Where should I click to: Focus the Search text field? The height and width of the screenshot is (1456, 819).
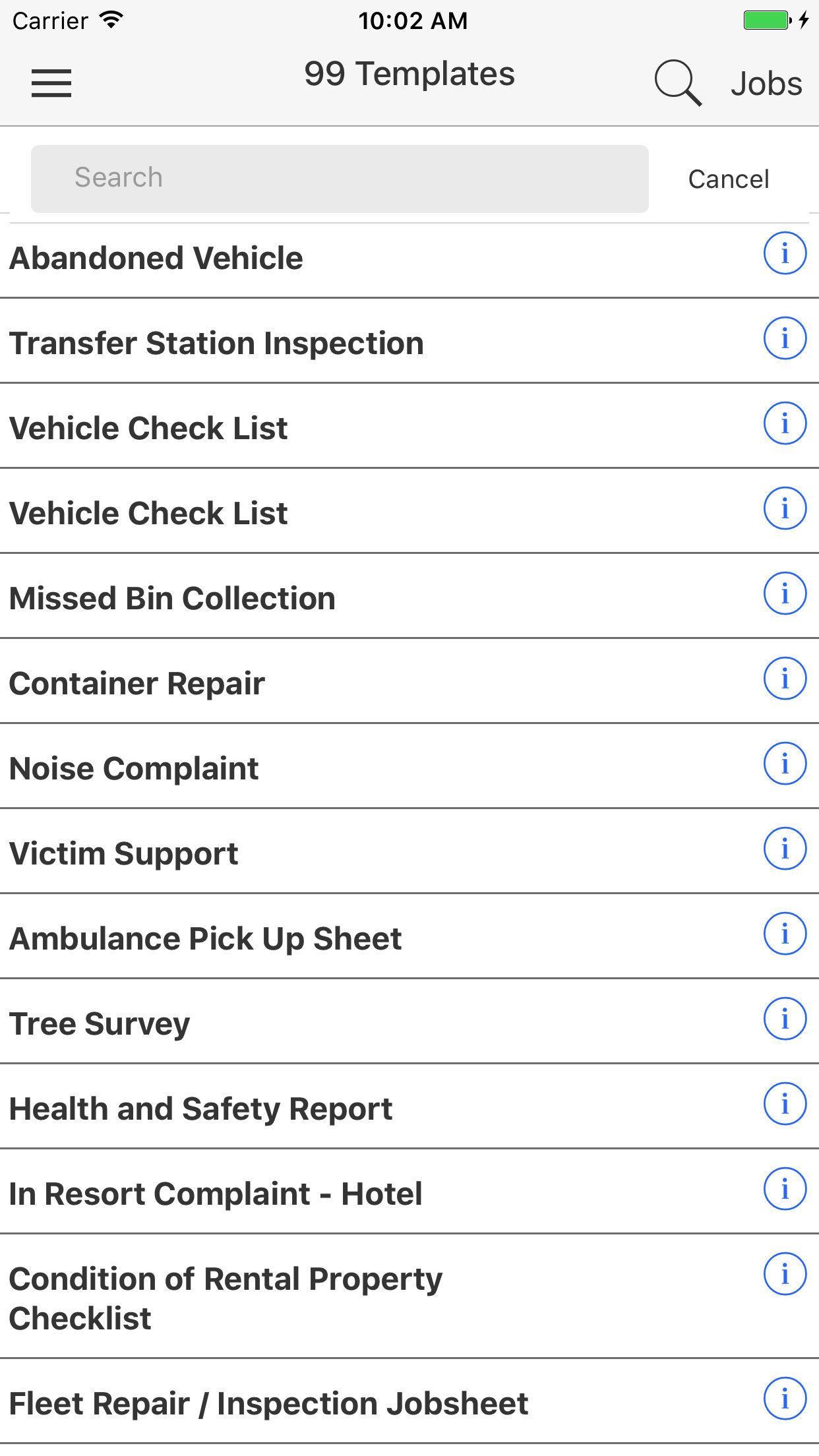pos(340,179)
